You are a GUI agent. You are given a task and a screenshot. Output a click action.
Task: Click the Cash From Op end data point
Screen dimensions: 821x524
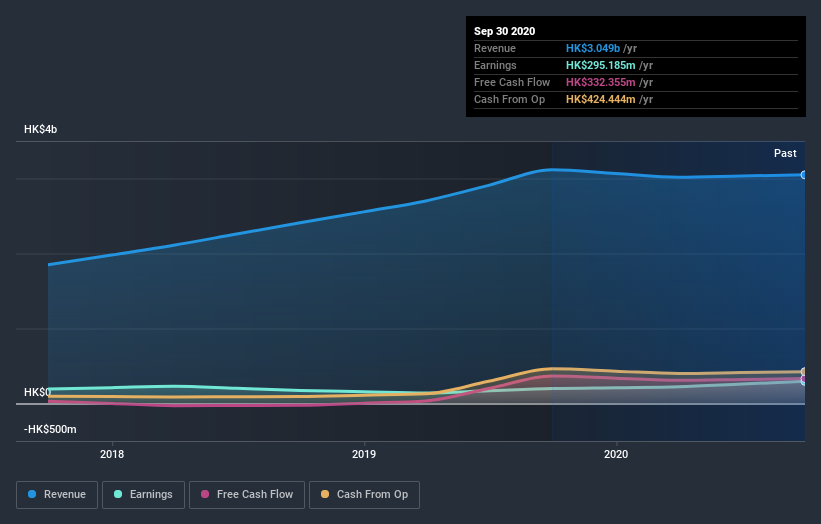(804, 372)
